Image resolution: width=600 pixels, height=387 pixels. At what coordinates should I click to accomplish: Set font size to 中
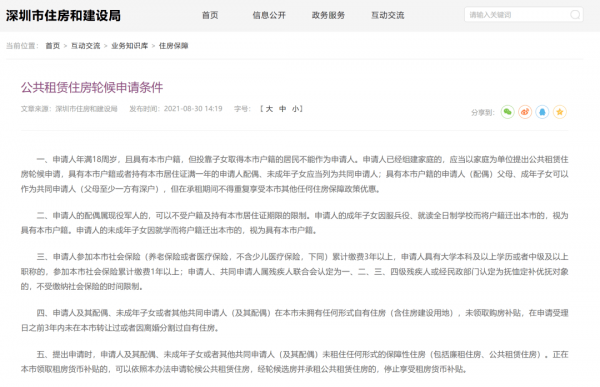coord(282,109)
